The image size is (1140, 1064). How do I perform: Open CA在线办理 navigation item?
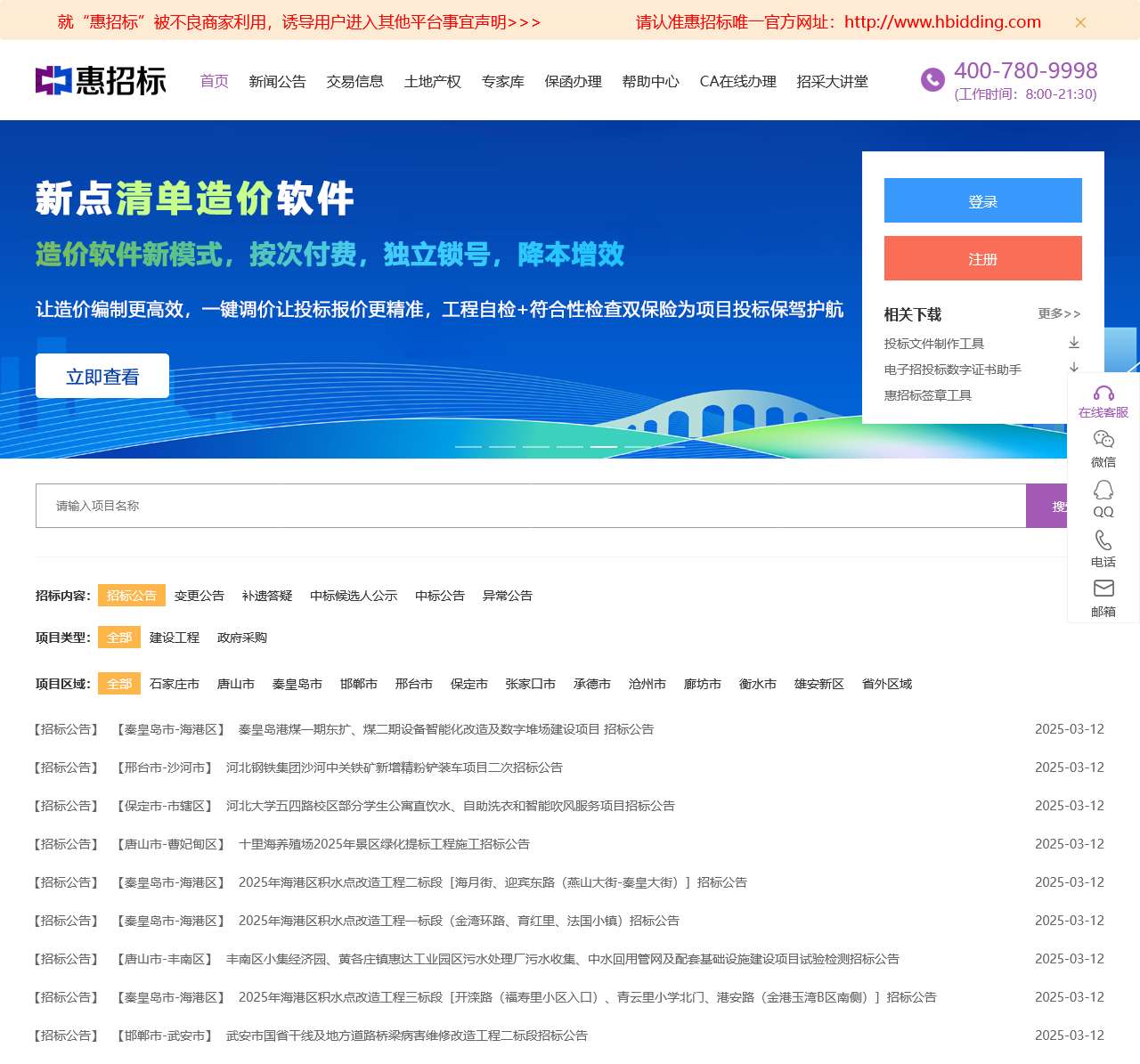(738, 81)
